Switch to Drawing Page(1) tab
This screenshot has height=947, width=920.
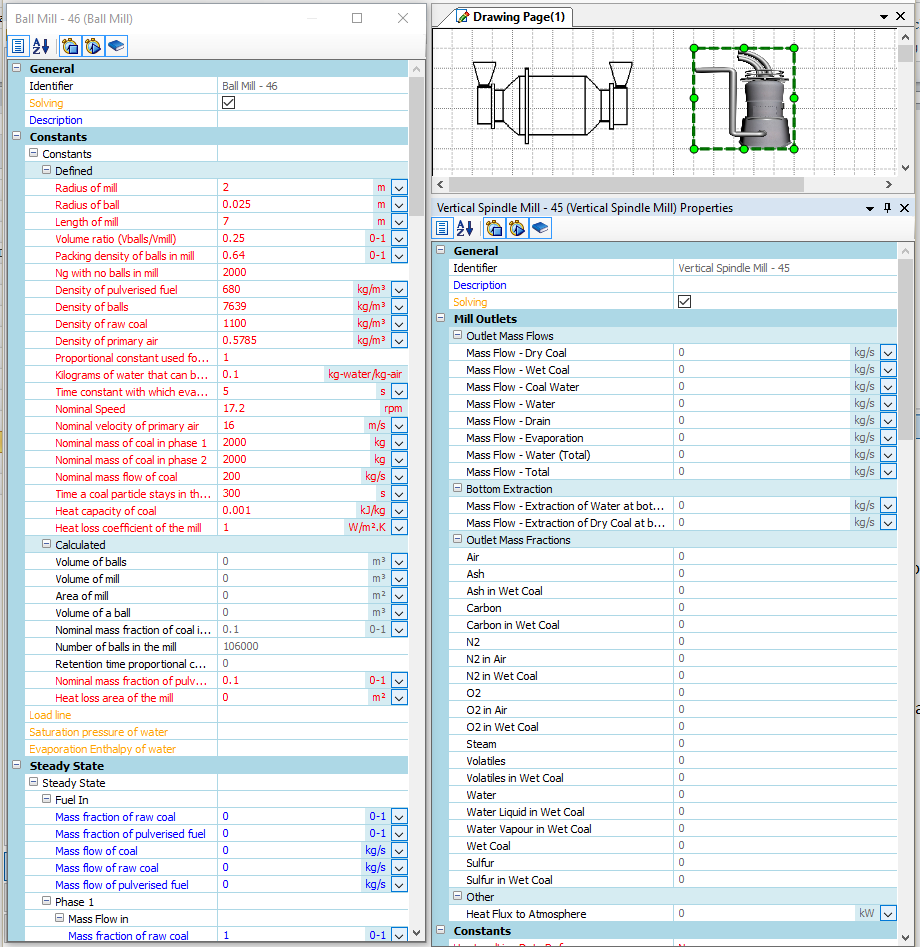click(x=518, y=17)
